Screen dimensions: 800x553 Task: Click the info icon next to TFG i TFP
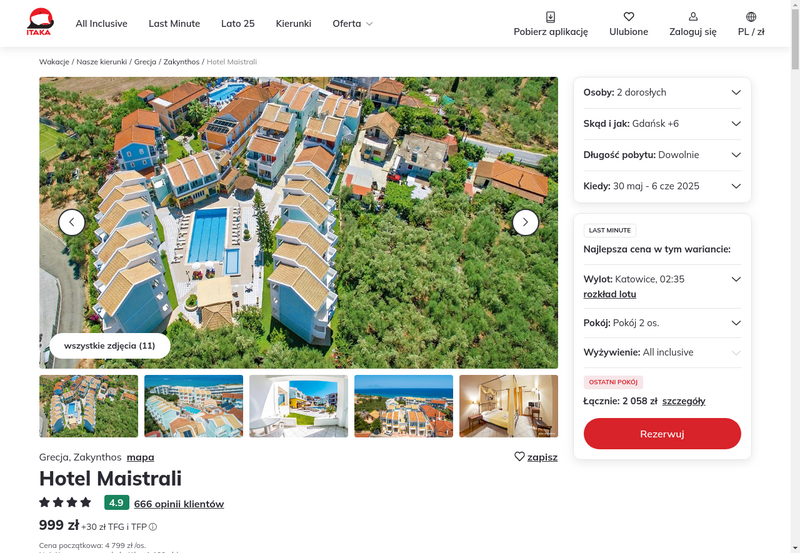(153, 527)
